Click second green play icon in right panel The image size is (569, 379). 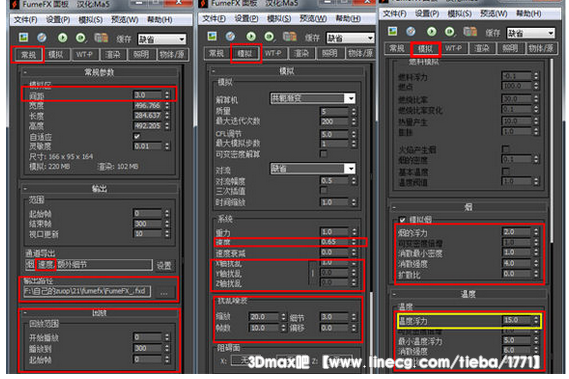pyautogui.click(x=450, y=32)
